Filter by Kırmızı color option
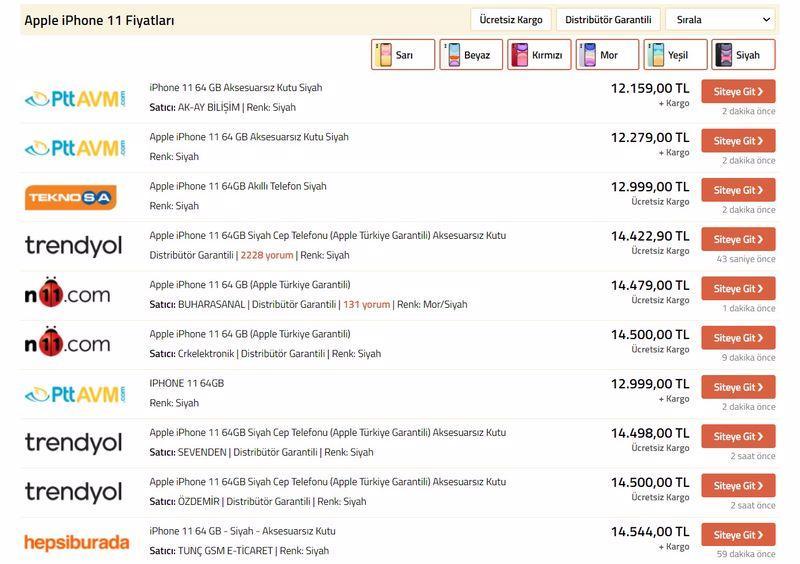 539,55
